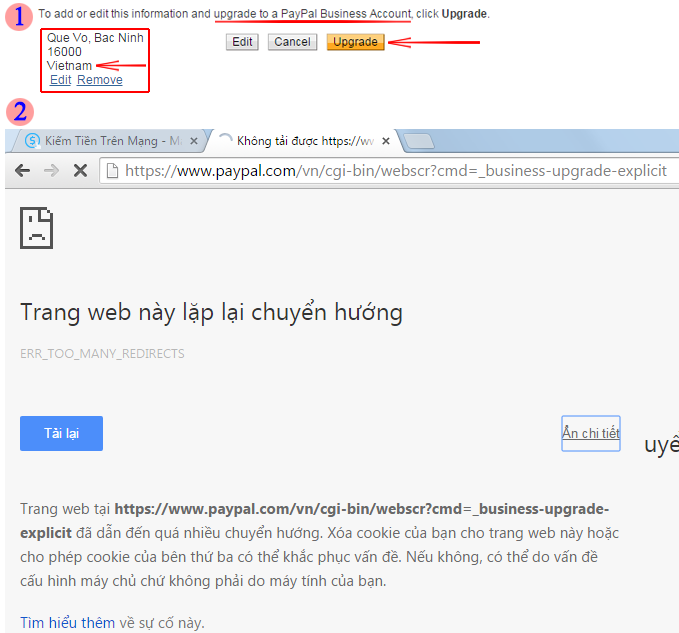Open a new browser tab
The width and height of the screenshot is (679, 633).
(x=418, y=141)
